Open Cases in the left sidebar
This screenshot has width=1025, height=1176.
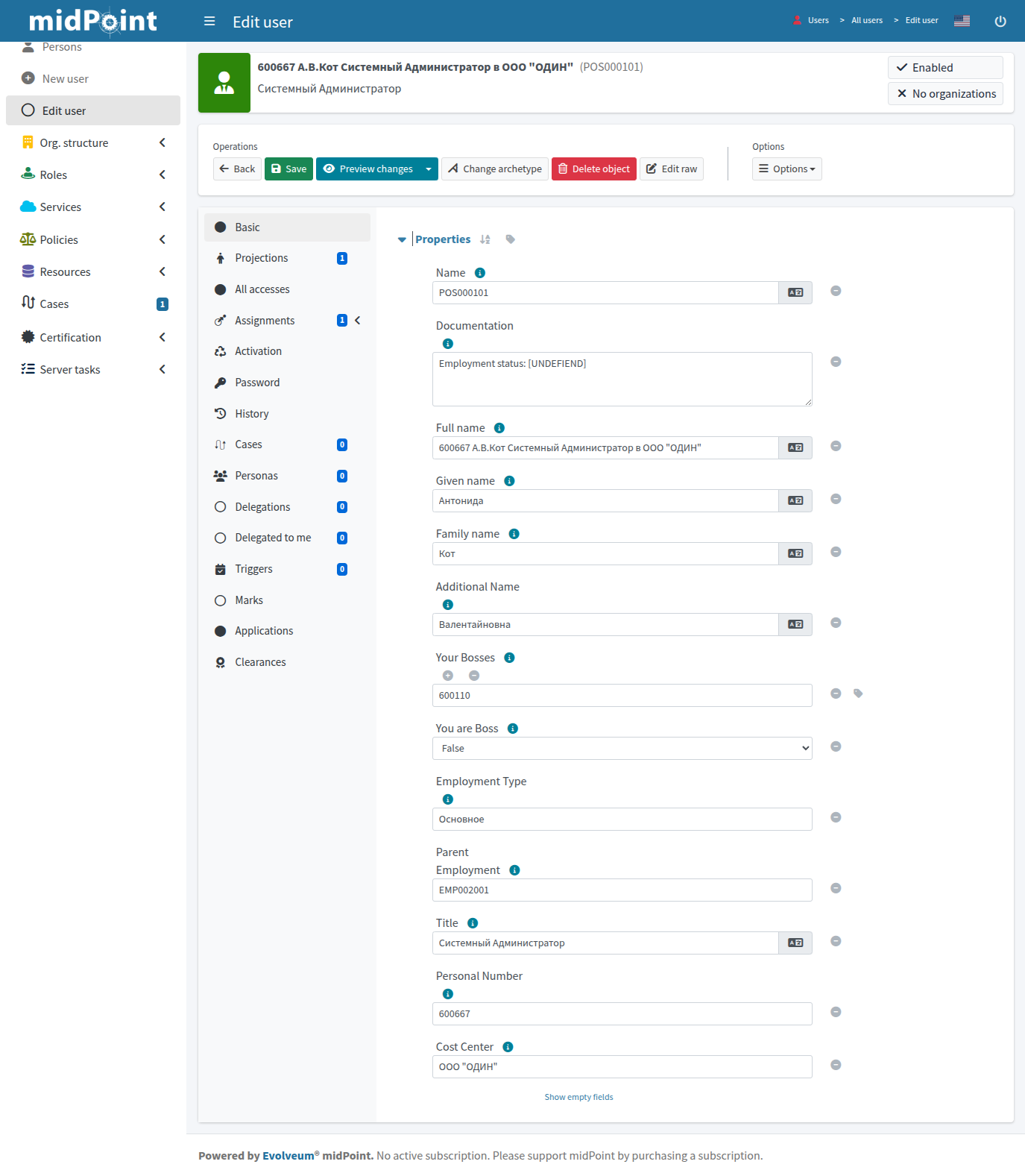pyautogui.click(x=93, y=304)
